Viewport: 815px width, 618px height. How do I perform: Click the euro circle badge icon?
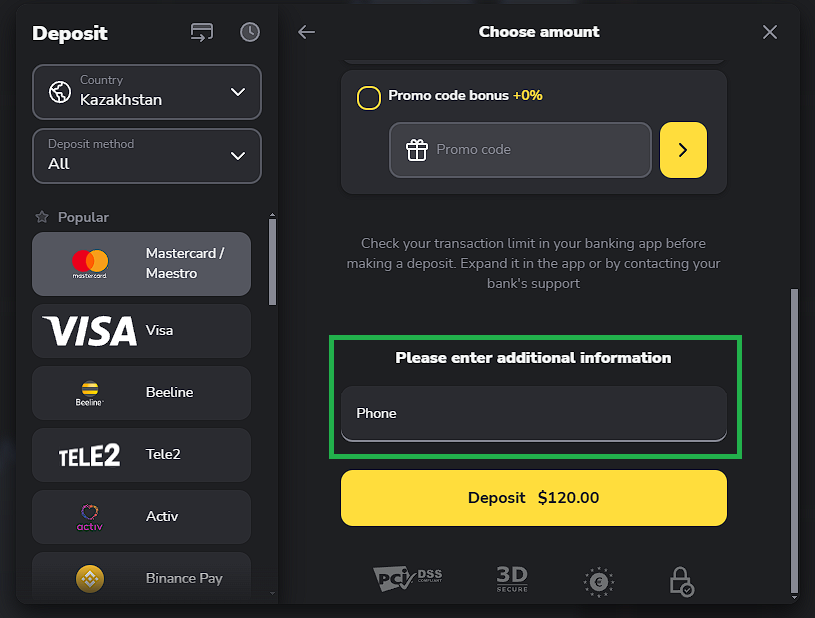point(599,581)
